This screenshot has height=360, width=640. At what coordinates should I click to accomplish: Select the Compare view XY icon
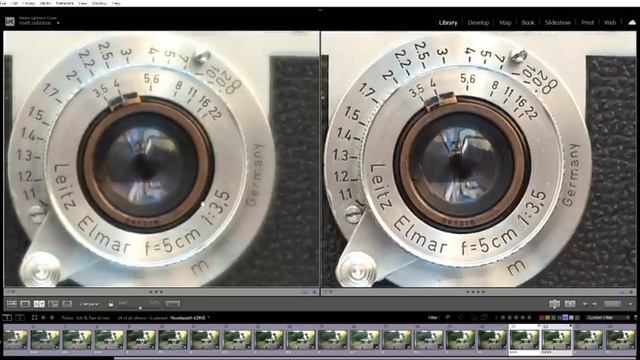[39, 304]
